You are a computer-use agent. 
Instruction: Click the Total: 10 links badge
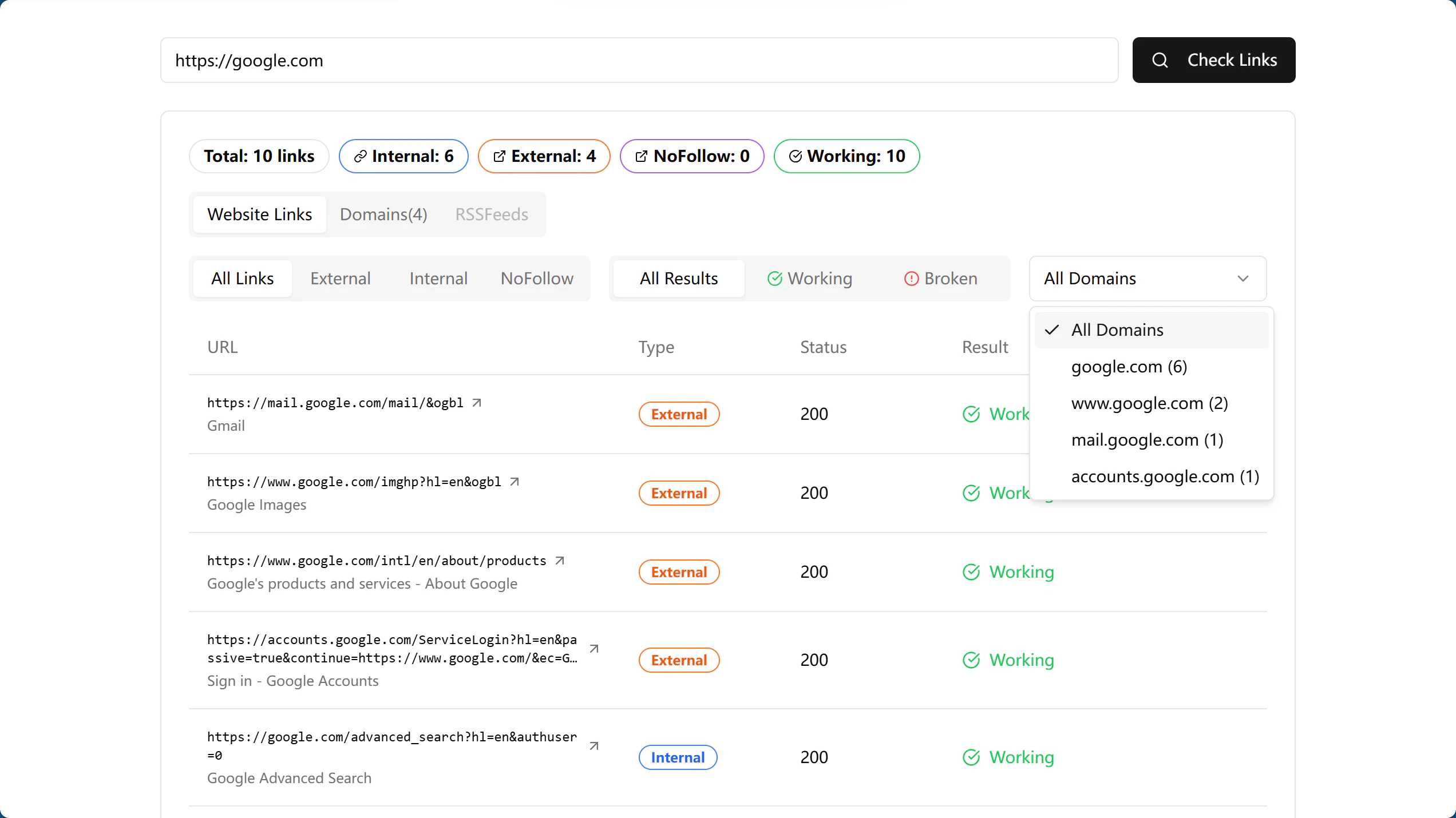coord(259,156)
